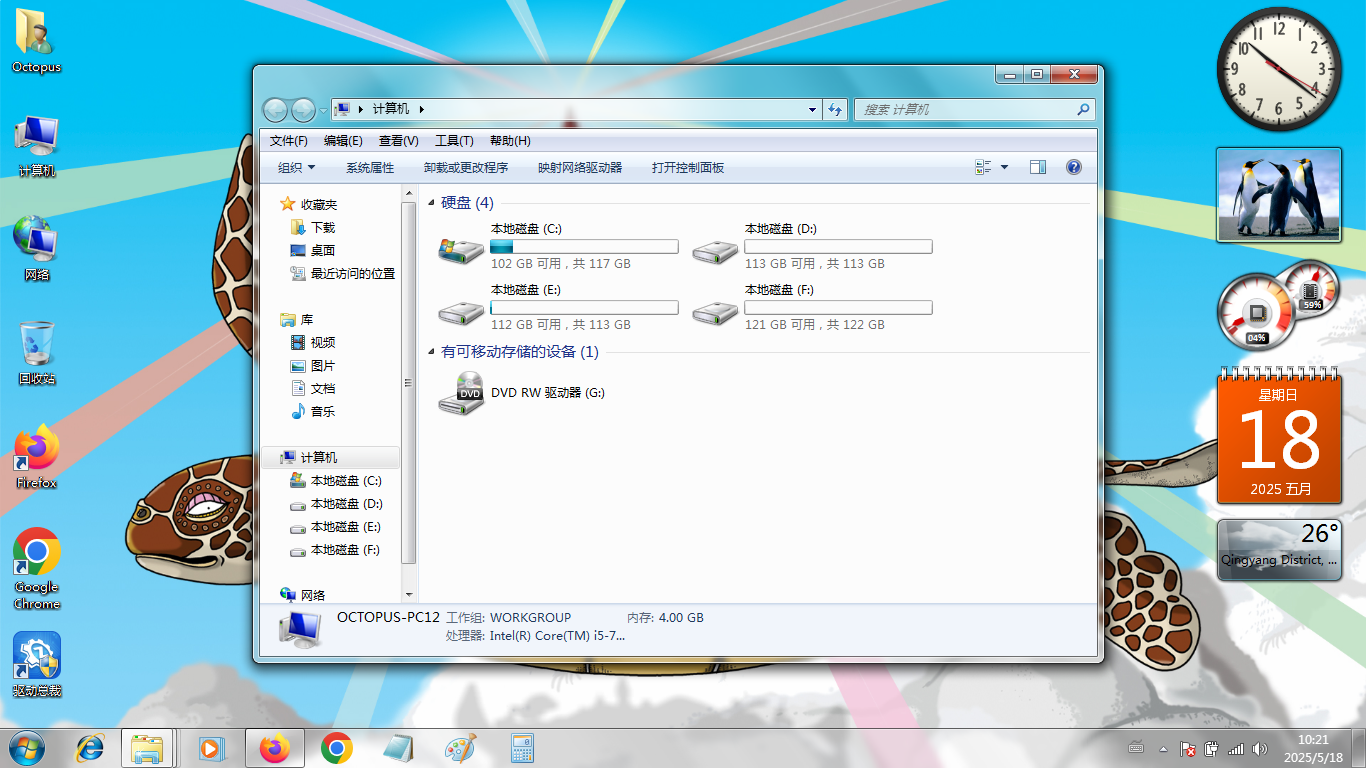The height and width of the screenshot is (768, 1366).
Task: Open the address bar history dropdown
Action: click(812, 110)
